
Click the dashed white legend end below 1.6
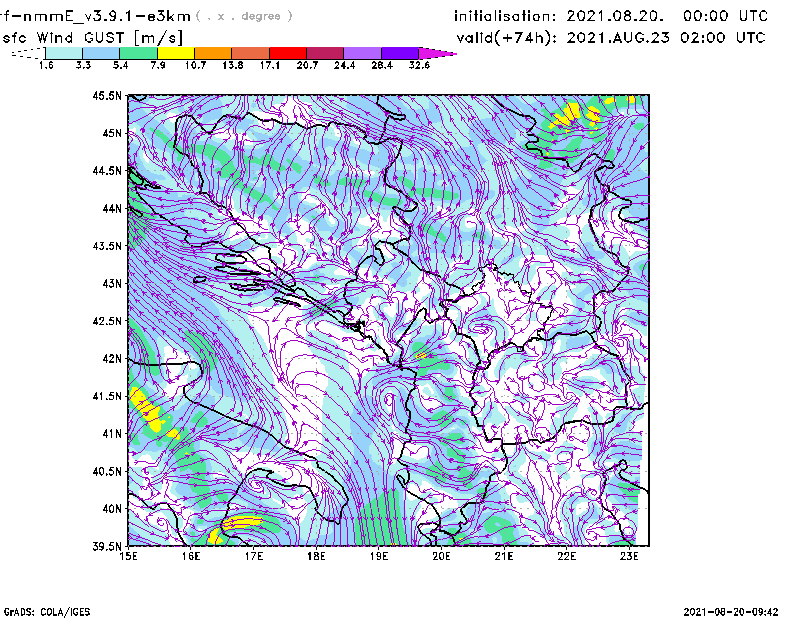(x=28, y=53)
